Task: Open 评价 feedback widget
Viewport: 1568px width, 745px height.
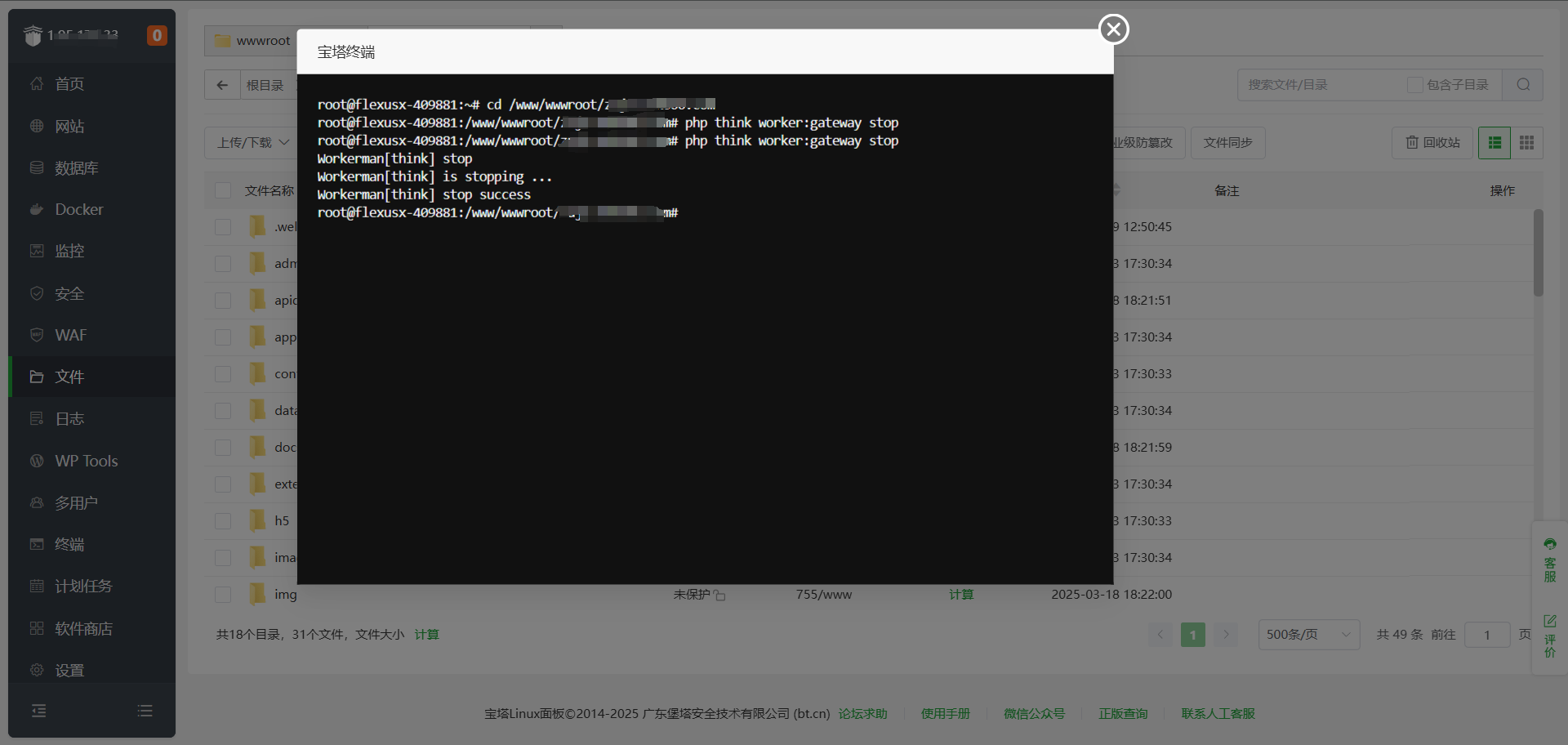Action: click(x=1549, y=636)
